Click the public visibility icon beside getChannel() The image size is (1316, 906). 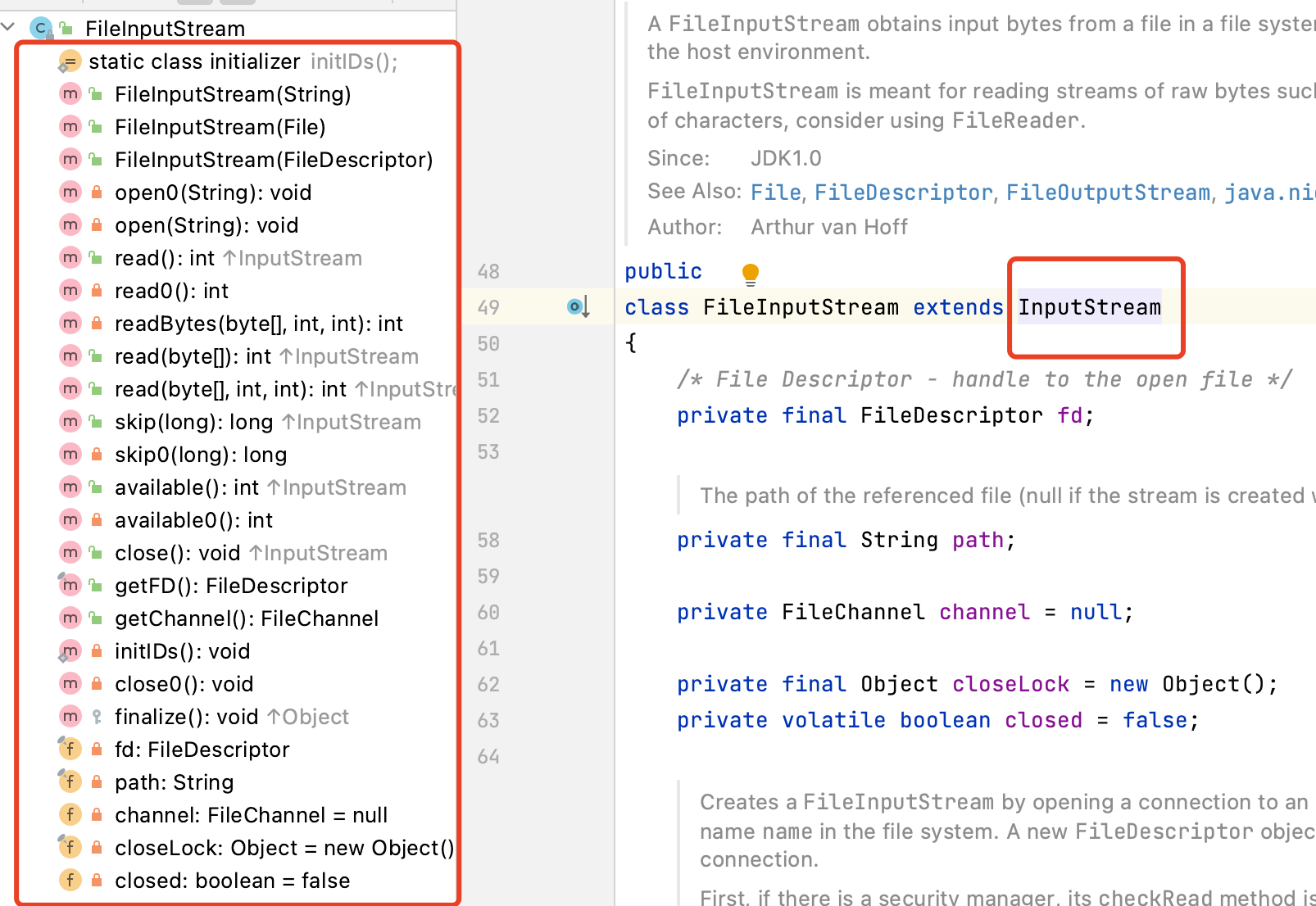[97, 618]
